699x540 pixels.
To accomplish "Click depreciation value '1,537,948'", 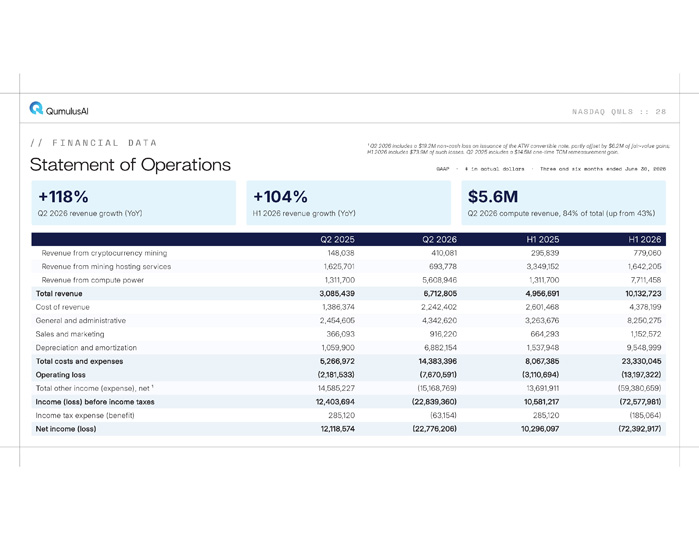I will point(543,347).
